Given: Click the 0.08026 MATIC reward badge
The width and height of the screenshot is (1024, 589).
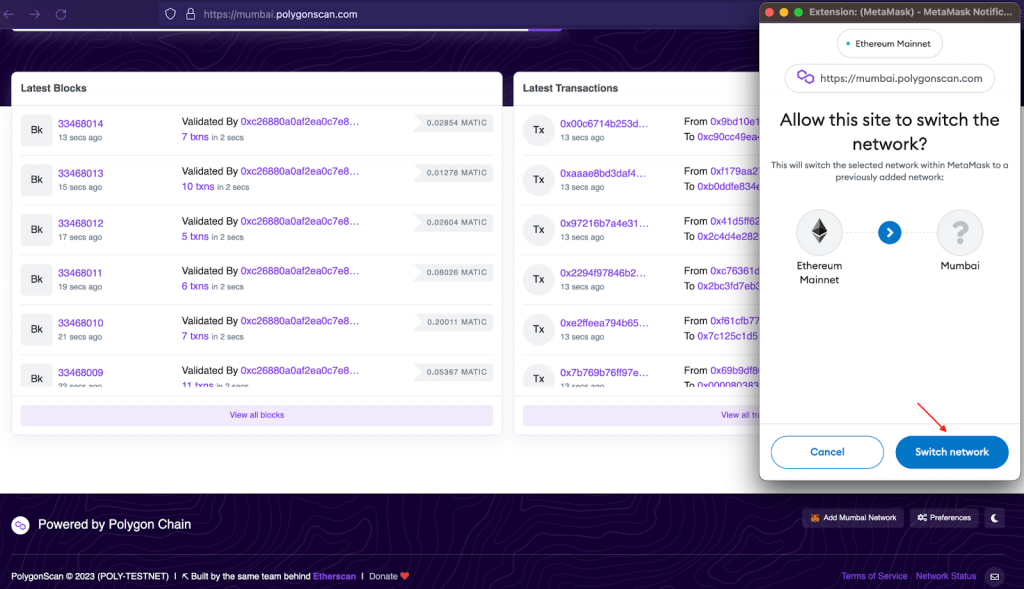Looking at the screenshot, I should pyautogui.click(x=455, y=272).
